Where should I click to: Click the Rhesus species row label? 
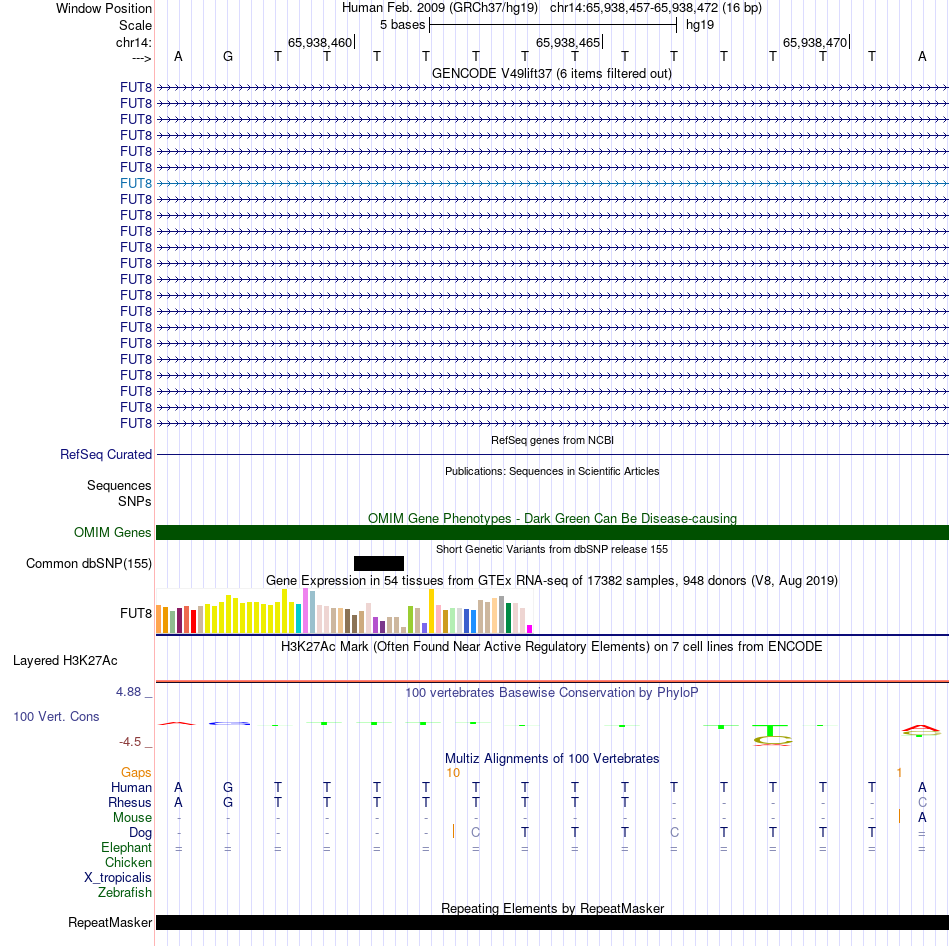click(130, 802)
